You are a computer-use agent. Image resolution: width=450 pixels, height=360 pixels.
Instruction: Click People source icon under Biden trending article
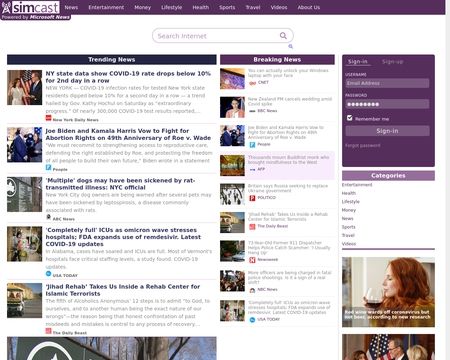coord(48,168)
